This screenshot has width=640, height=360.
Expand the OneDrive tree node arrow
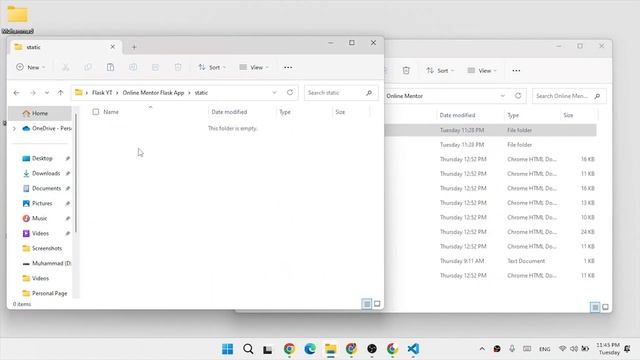point(14,129)
